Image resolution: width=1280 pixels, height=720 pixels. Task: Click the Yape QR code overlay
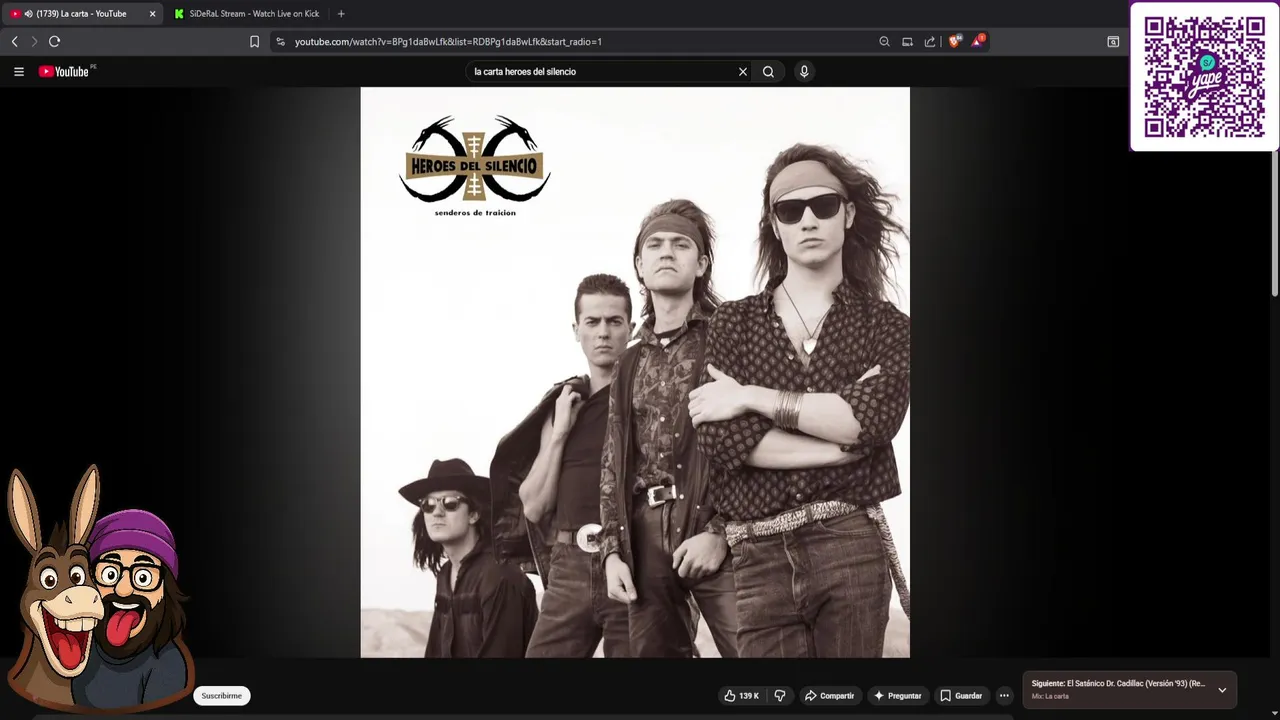1204,77
